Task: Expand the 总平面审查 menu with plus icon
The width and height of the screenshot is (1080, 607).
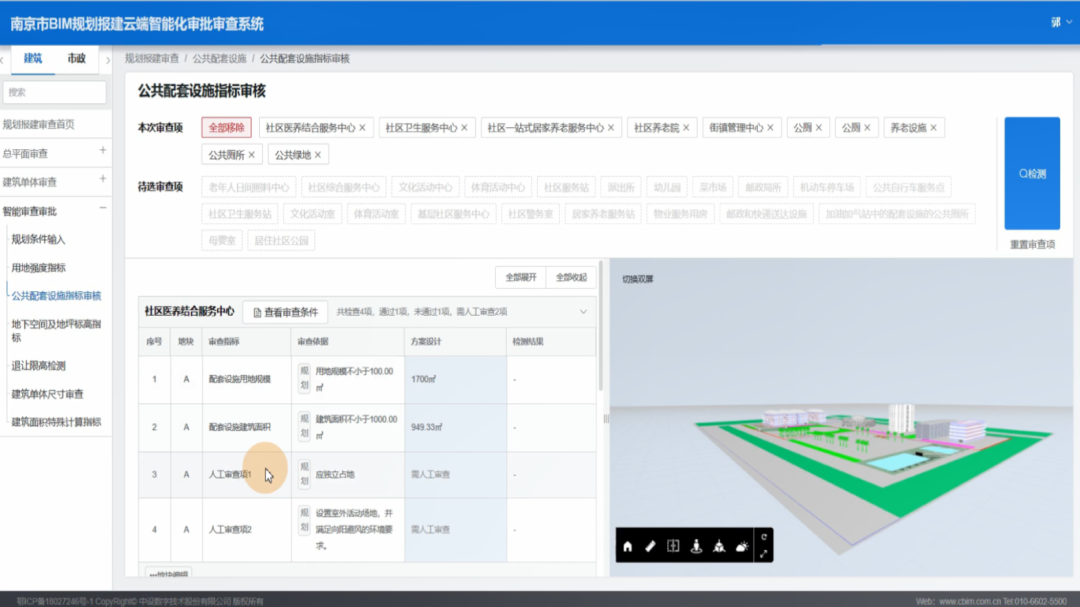Action: click(x=103, y=150)
